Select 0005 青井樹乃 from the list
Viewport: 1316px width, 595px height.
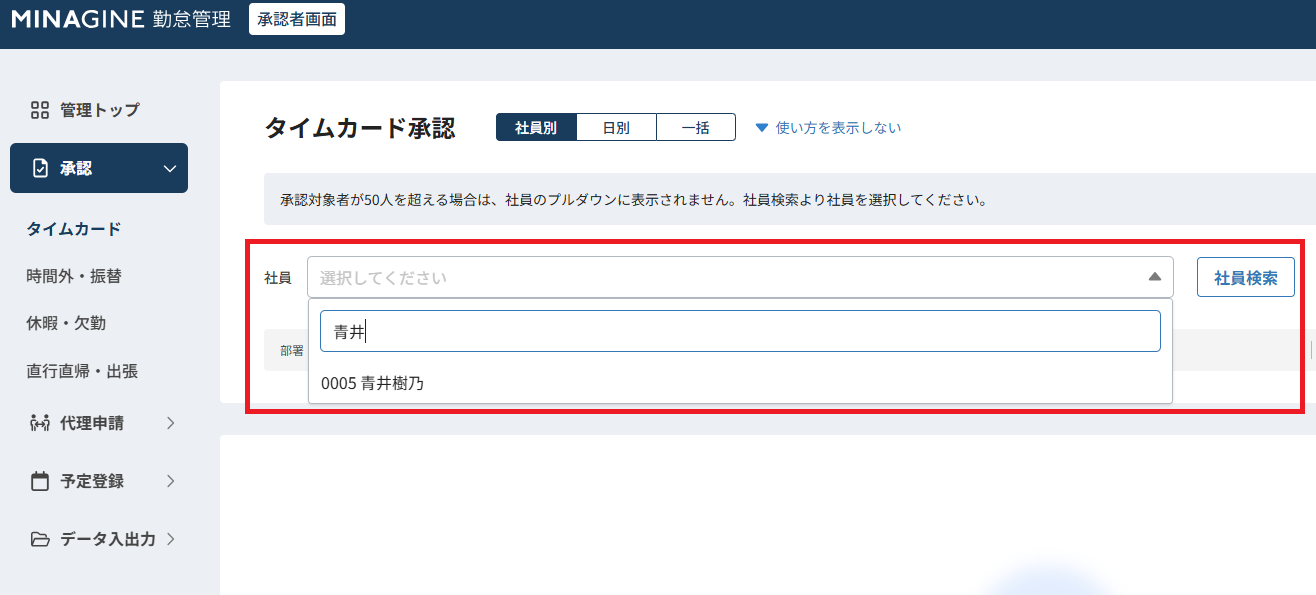click(x=372, y=383)
